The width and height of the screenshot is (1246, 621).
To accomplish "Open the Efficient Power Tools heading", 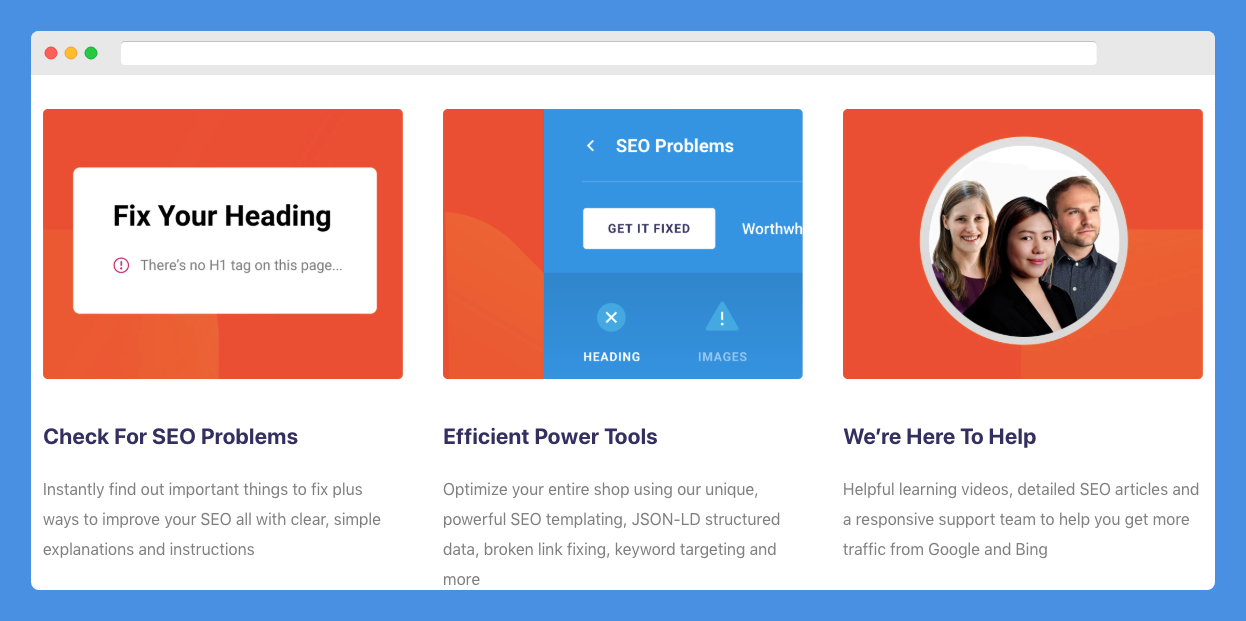I will coord(550,437).
